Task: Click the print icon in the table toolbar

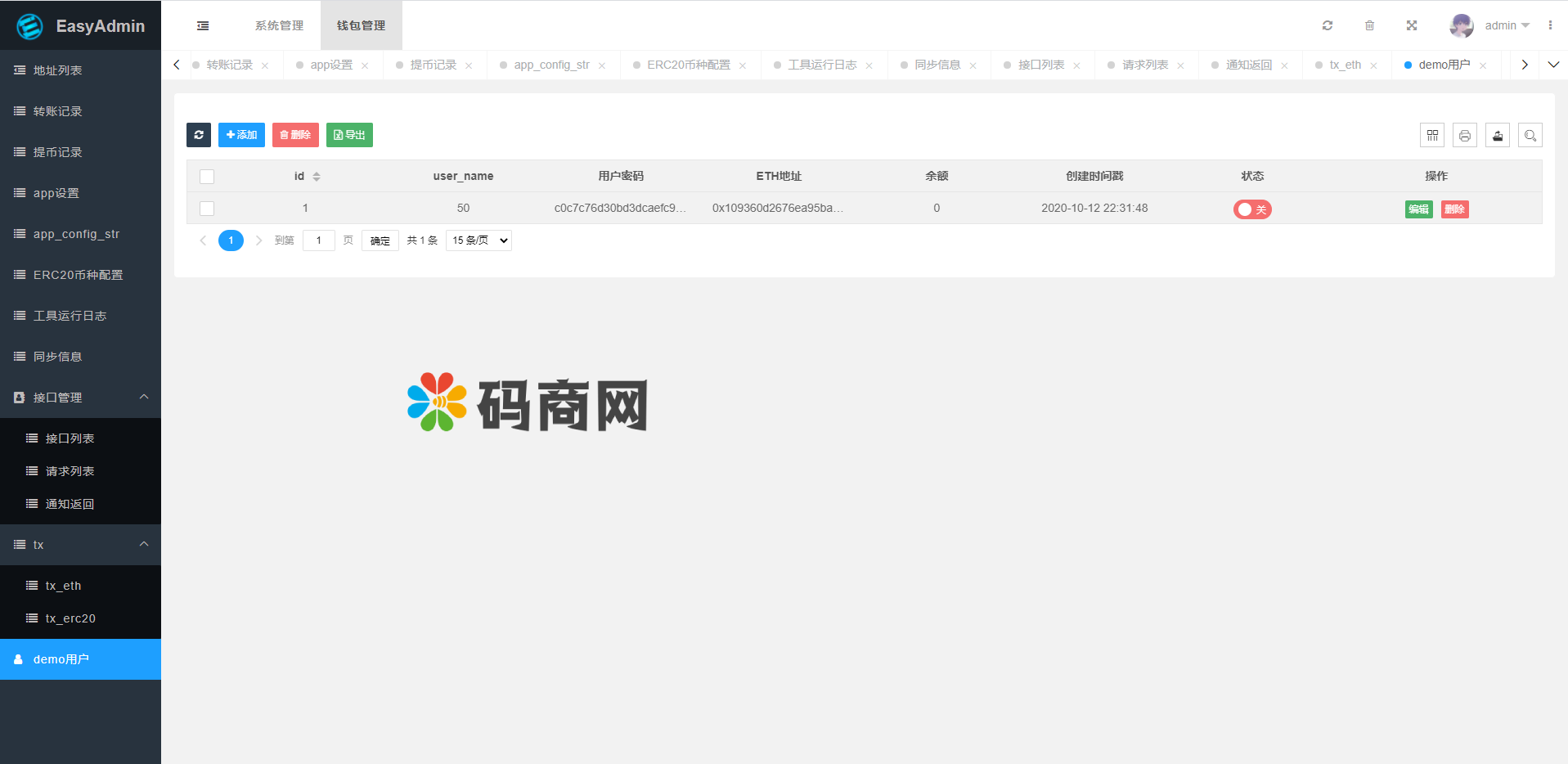Action: tap(1464, 135)
